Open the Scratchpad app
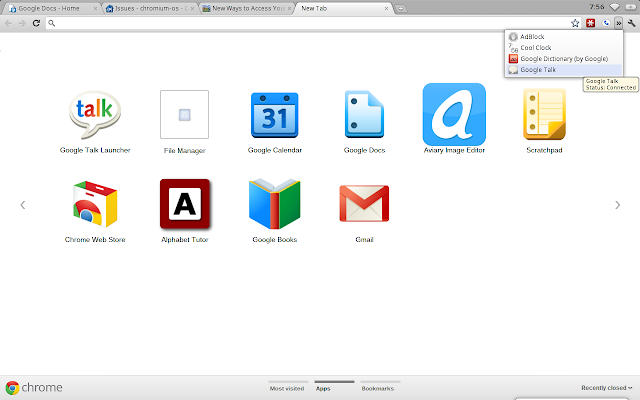 (544, 114)
